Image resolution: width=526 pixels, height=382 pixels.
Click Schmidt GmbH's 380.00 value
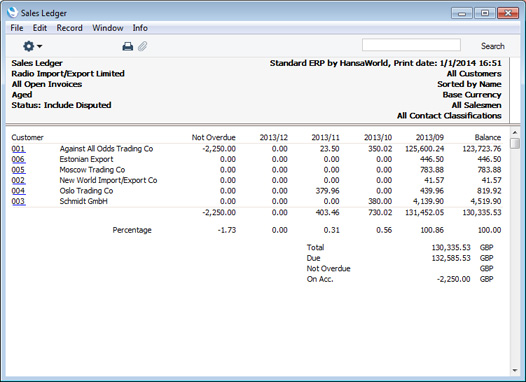click(380, 201)
